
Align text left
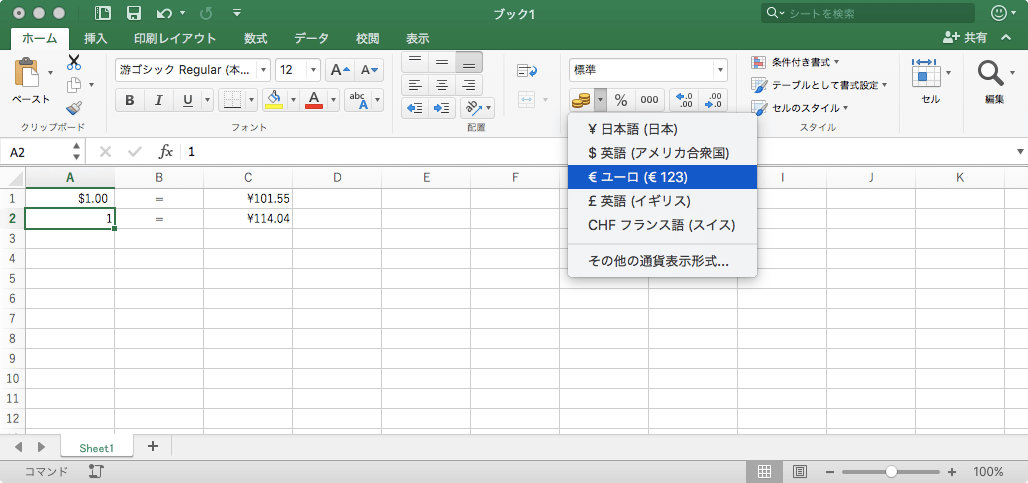[415, 85]
